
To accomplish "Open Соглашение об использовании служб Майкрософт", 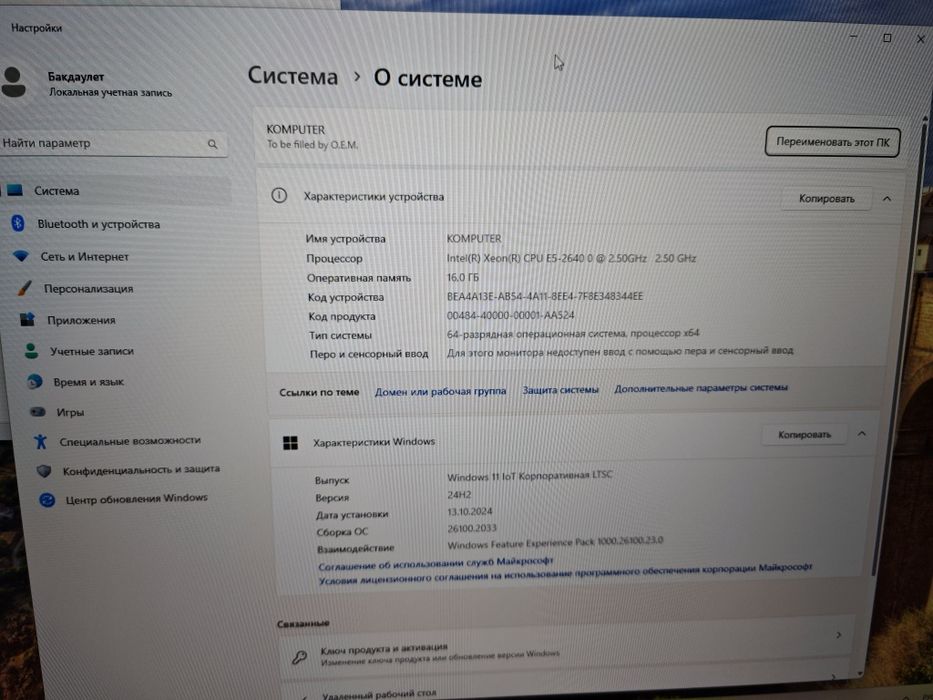I will [436, 564].
